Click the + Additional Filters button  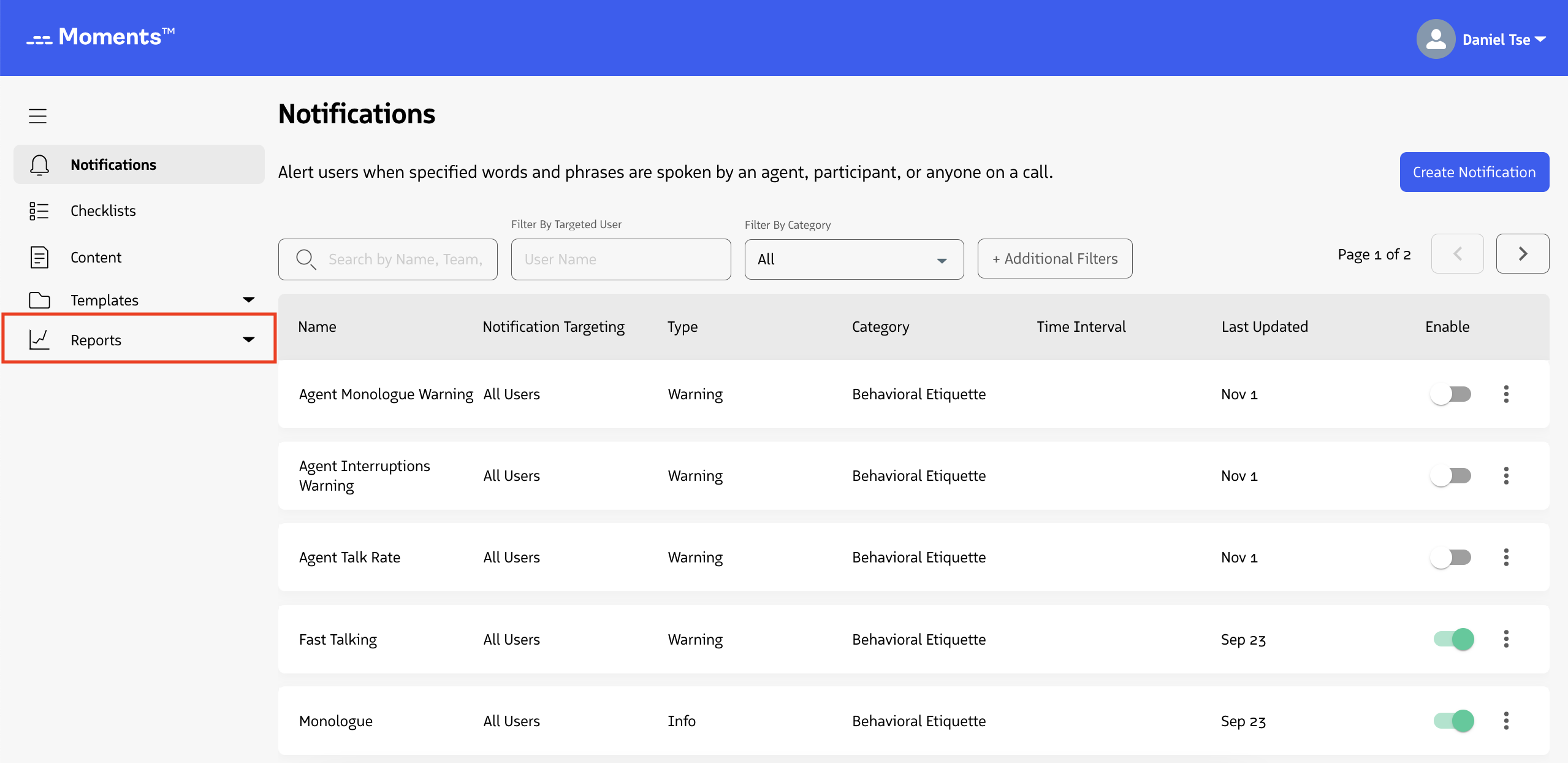(1055, 259)
